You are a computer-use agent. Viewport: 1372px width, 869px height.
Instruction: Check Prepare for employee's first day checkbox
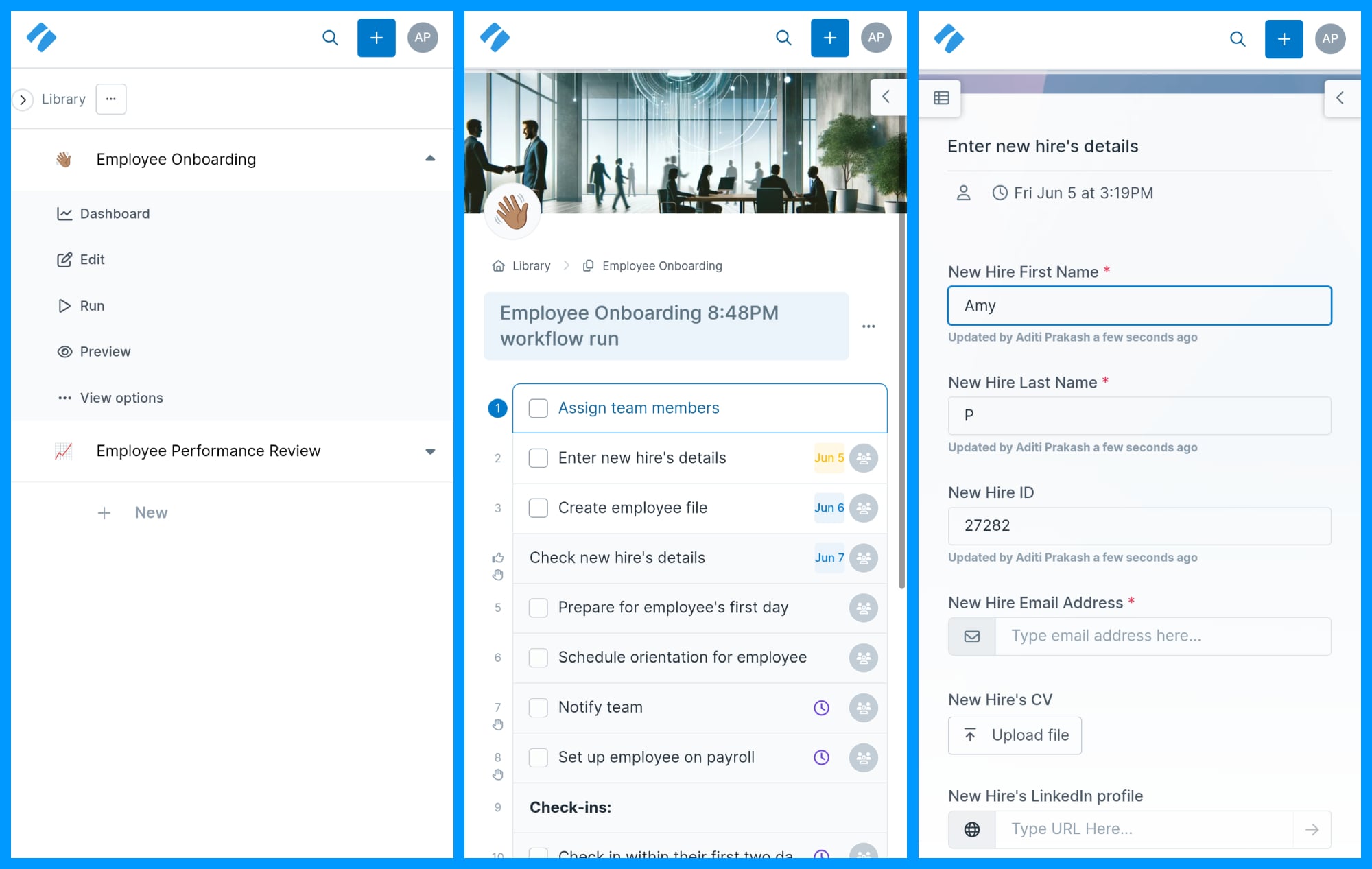pyautogui.click(x=539, y=608)
